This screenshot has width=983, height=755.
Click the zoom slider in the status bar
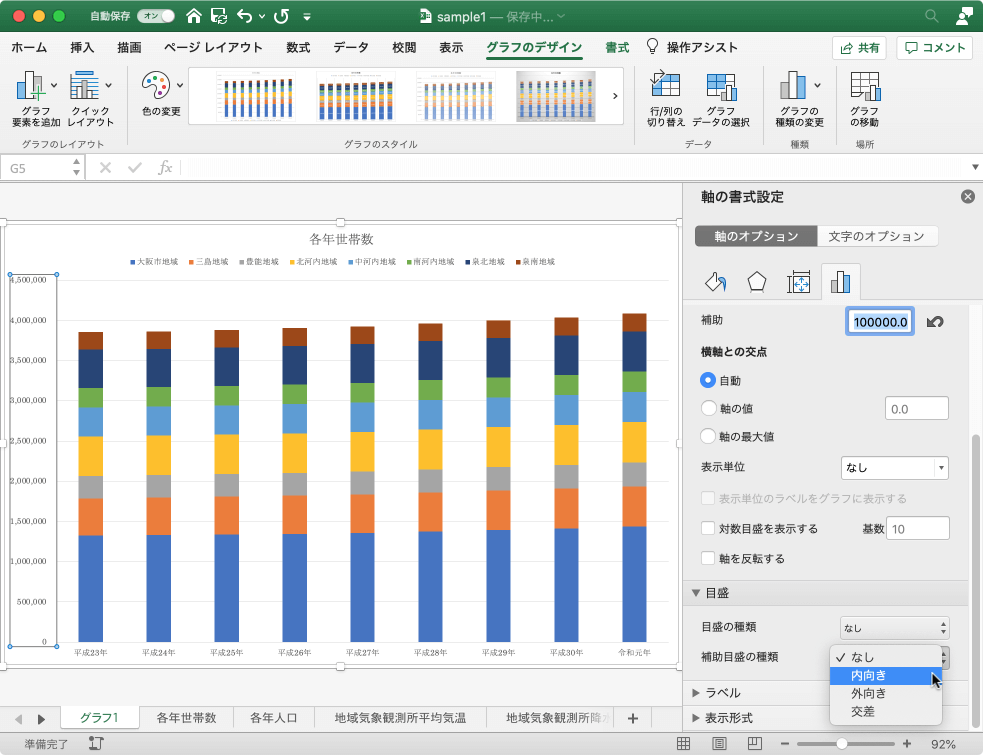[843, 744]
